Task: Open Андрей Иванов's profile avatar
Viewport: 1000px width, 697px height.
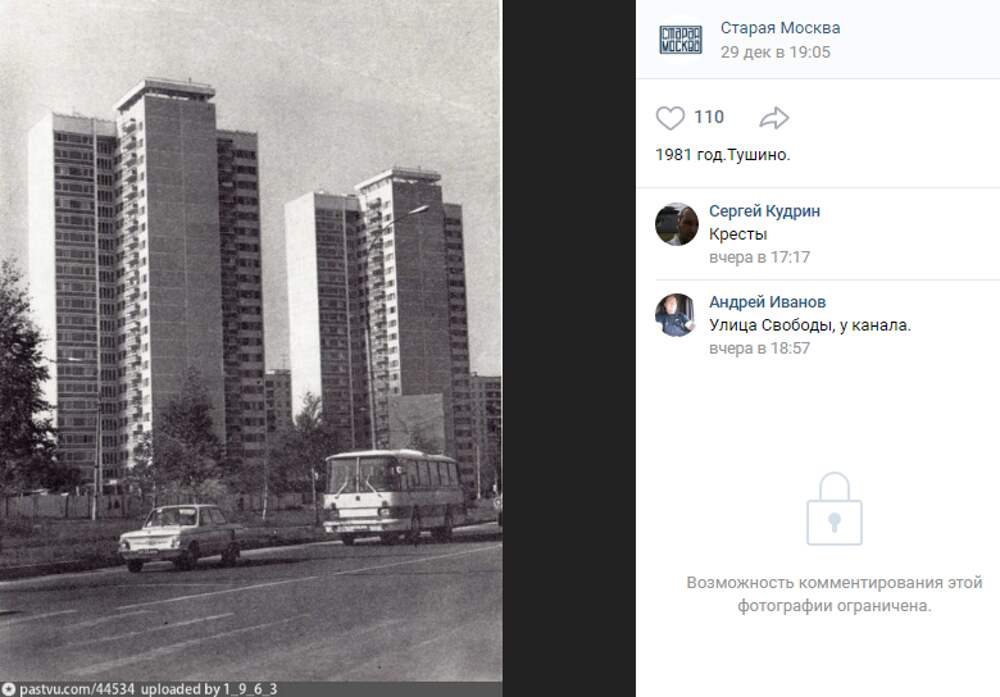Action: [x=677, y=315]
